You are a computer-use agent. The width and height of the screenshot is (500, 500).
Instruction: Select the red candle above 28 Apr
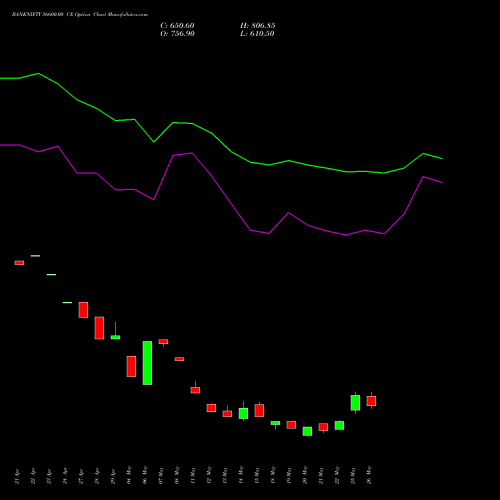coord(99,328)
